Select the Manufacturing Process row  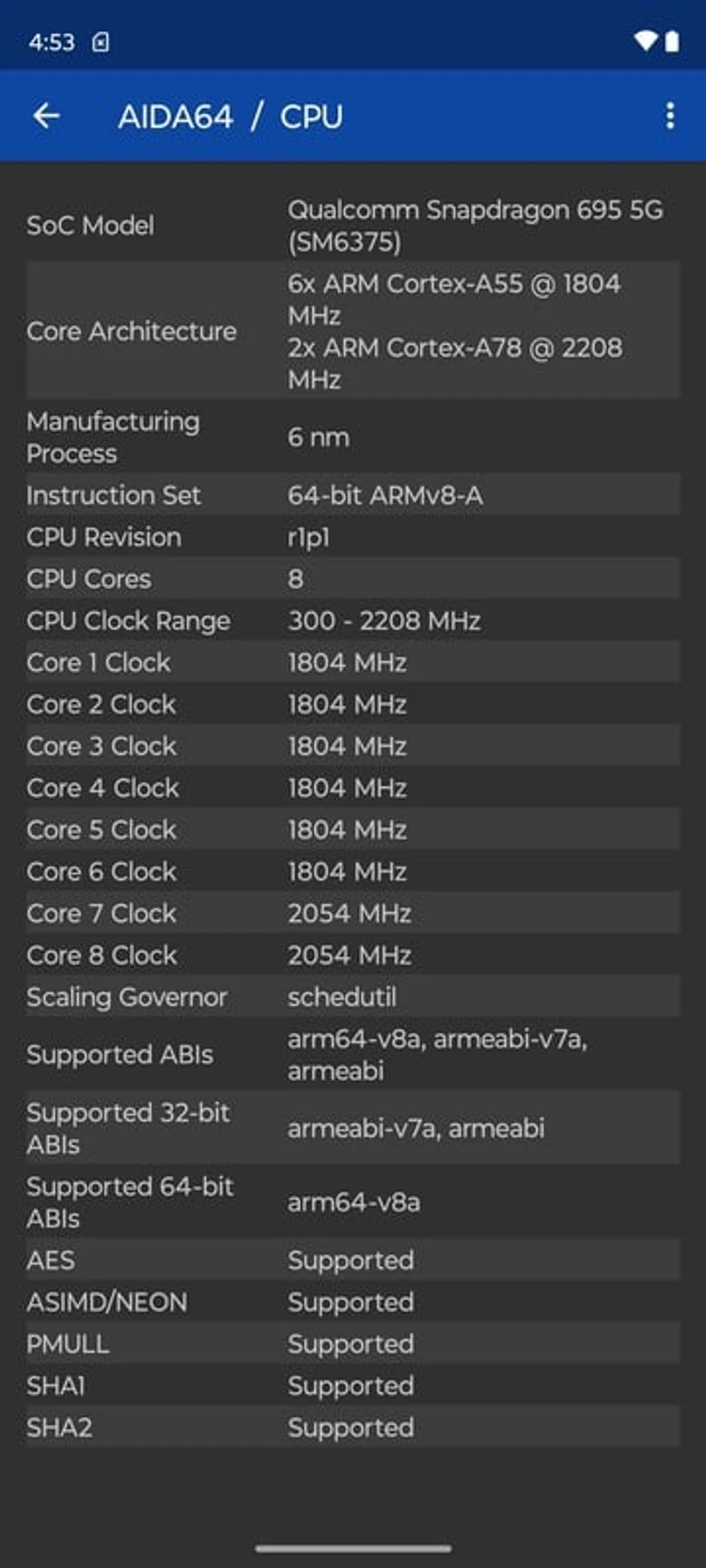(353, 437)
